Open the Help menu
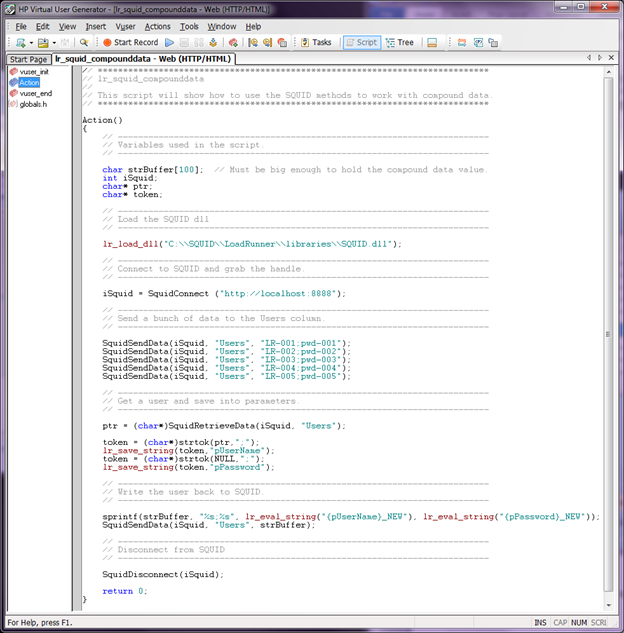 [x=253, y=27]
